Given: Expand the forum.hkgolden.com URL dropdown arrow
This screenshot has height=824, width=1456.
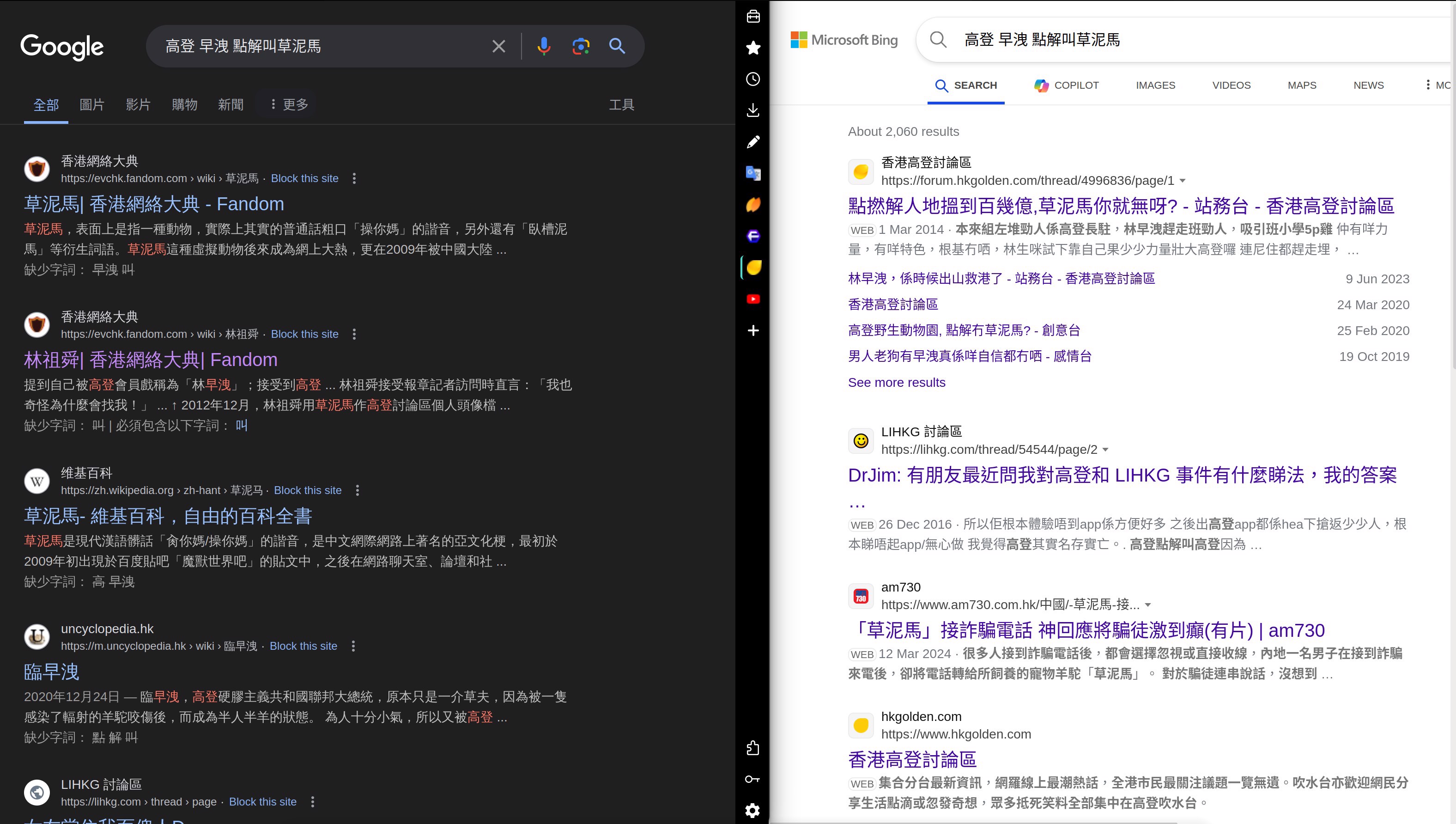Looking at the screenshot, I should click(1182, 181).
